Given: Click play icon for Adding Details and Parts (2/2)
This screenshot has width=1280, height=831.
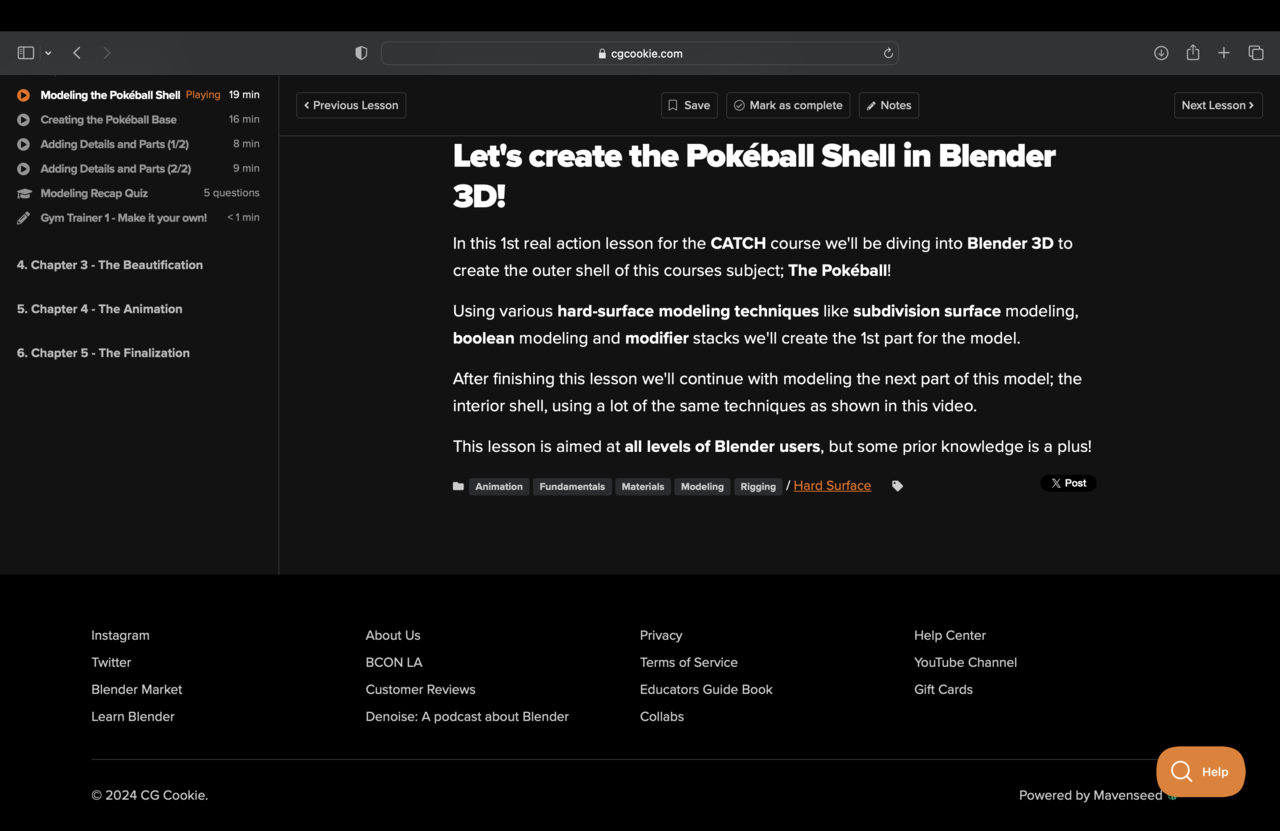Looking at the screenshot, I should [23, 169].
